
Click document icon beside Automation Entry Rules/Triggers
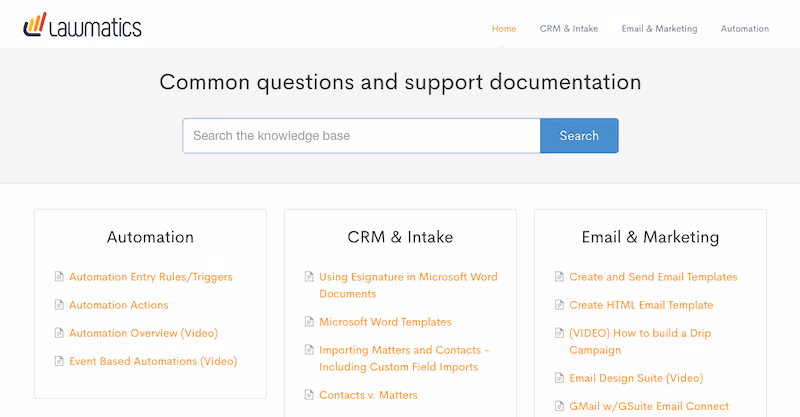tap(59, 277)
